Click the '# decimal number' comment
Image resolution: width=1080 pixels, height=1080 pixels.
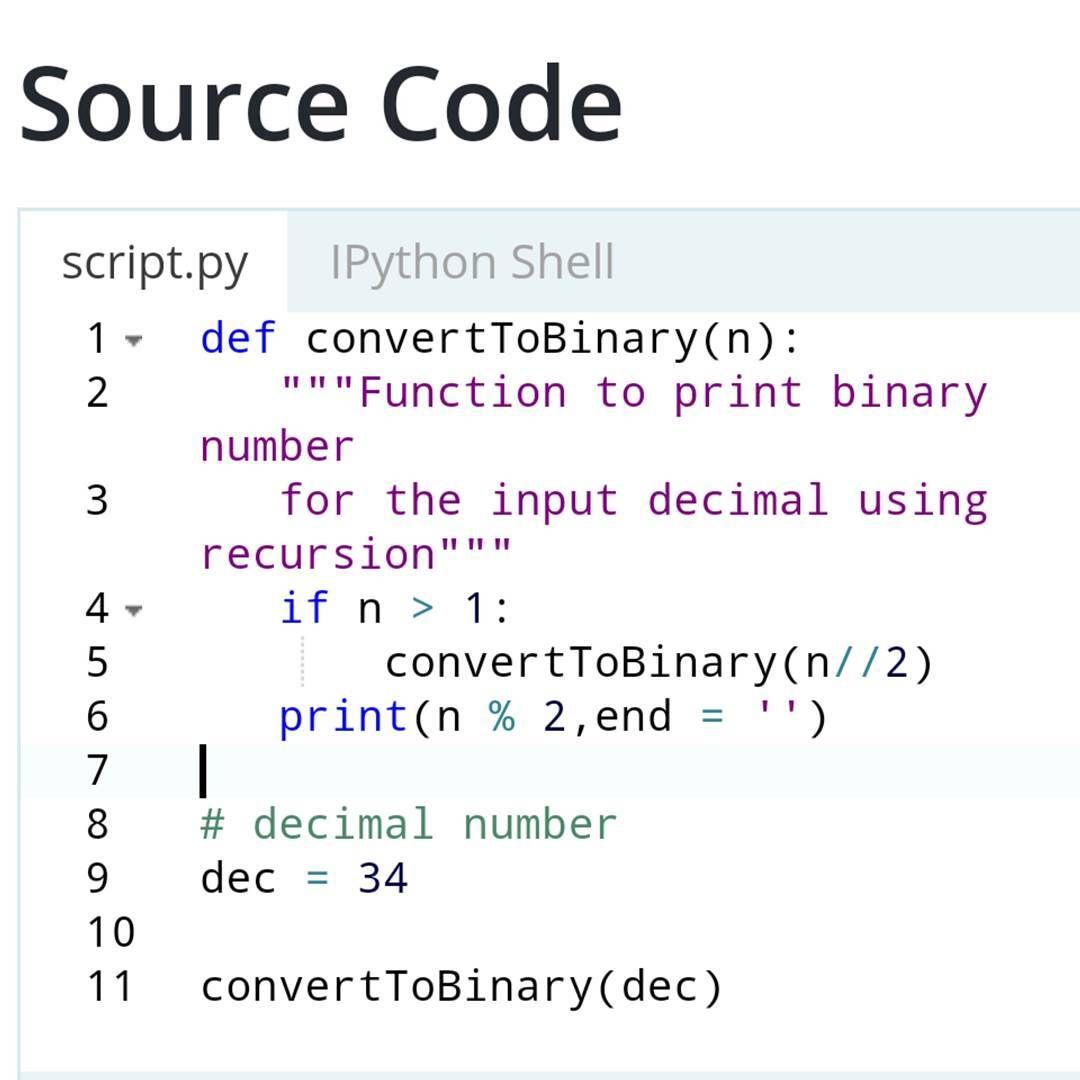click(408, 824)
